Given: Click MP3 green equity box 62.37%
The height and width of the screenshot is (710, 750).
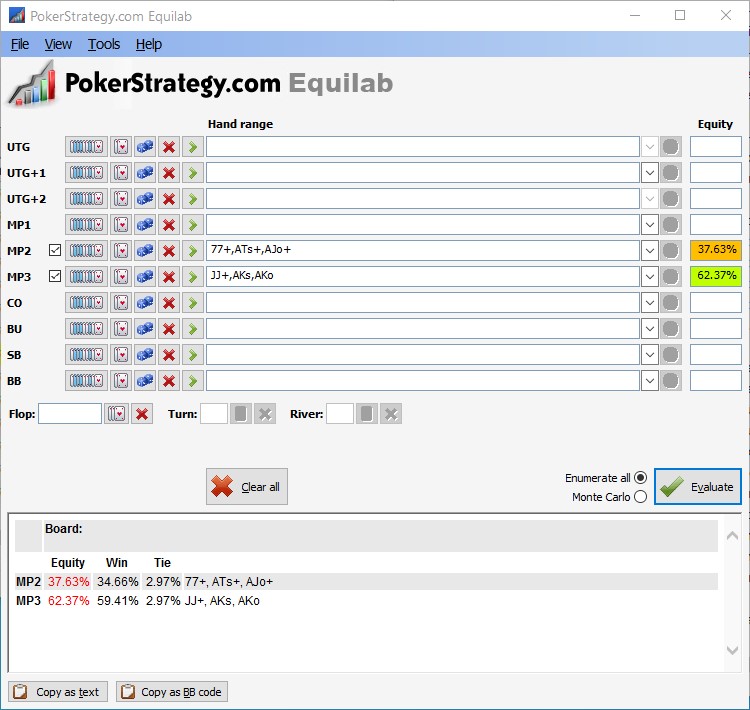Looking at the screenshot, I should coord(716,276).
